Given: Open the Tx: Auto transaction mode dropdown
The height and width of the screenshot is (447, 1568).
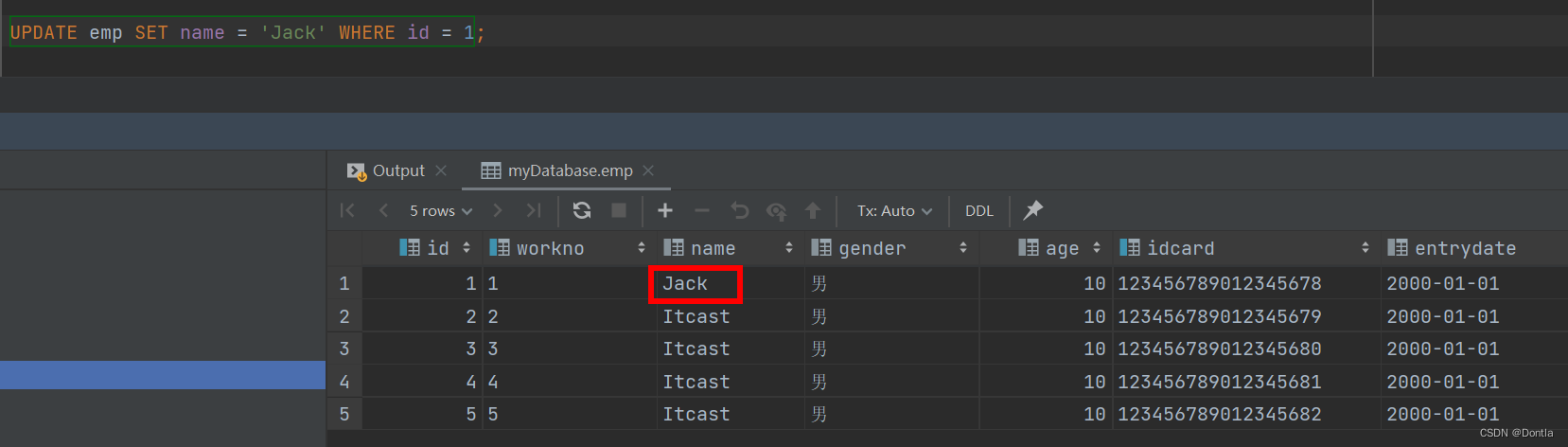Looking at the screenshot, I should click(894, 210).
